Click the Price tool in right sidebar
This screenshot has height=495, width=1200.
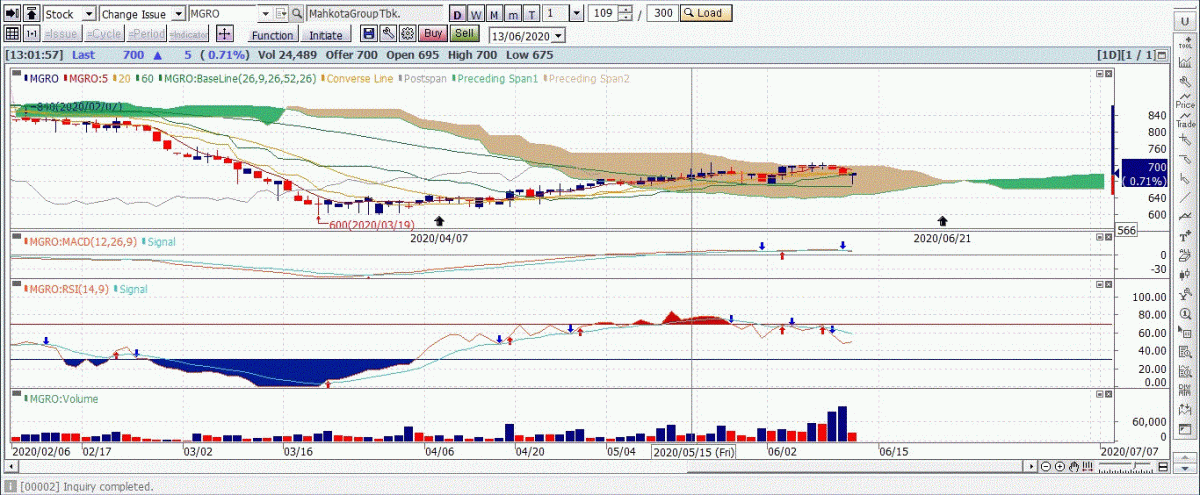1185,98
